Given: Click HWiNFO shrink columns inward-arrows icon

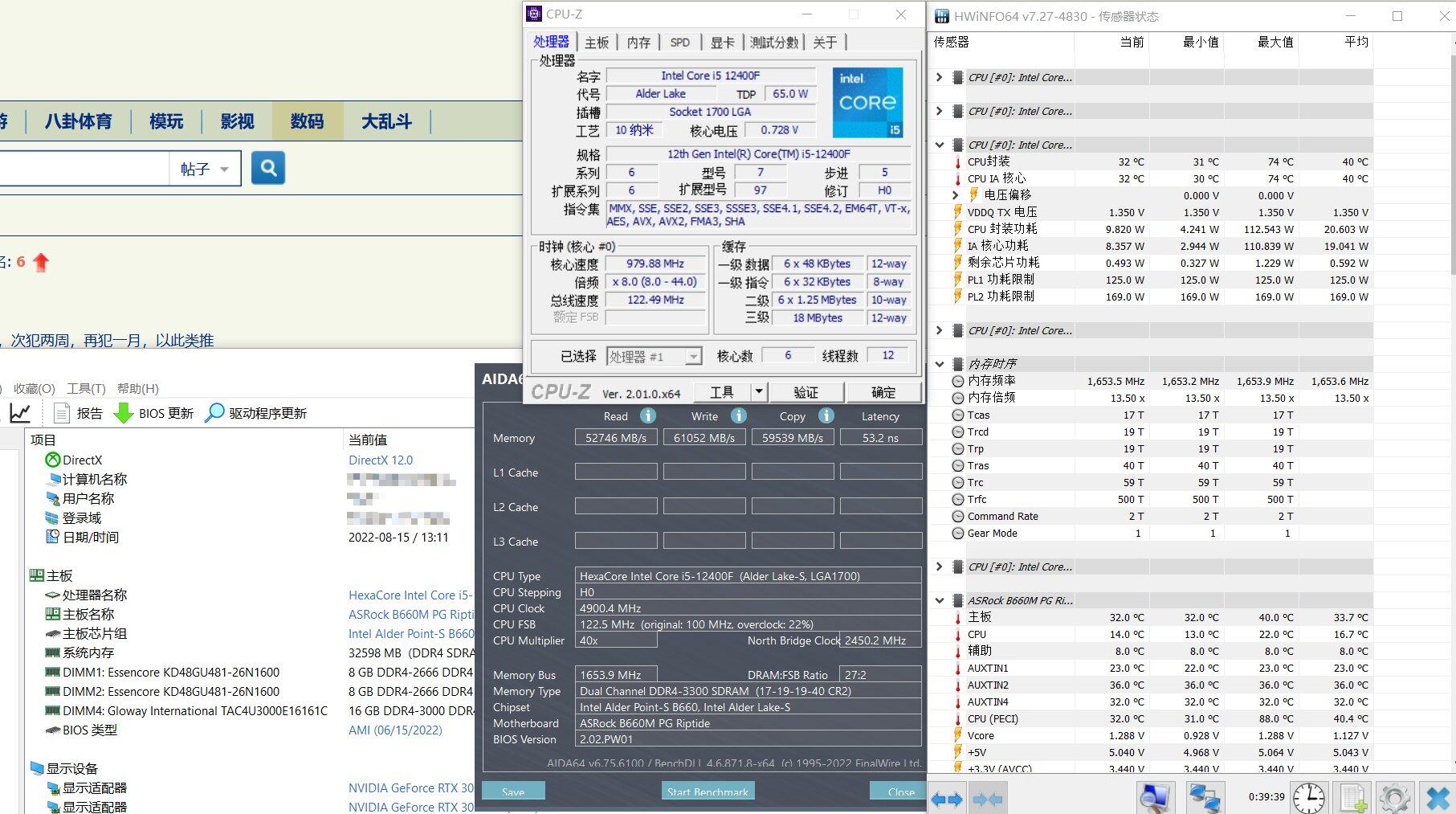Looking at the screenshot, I should pos(987,799).
